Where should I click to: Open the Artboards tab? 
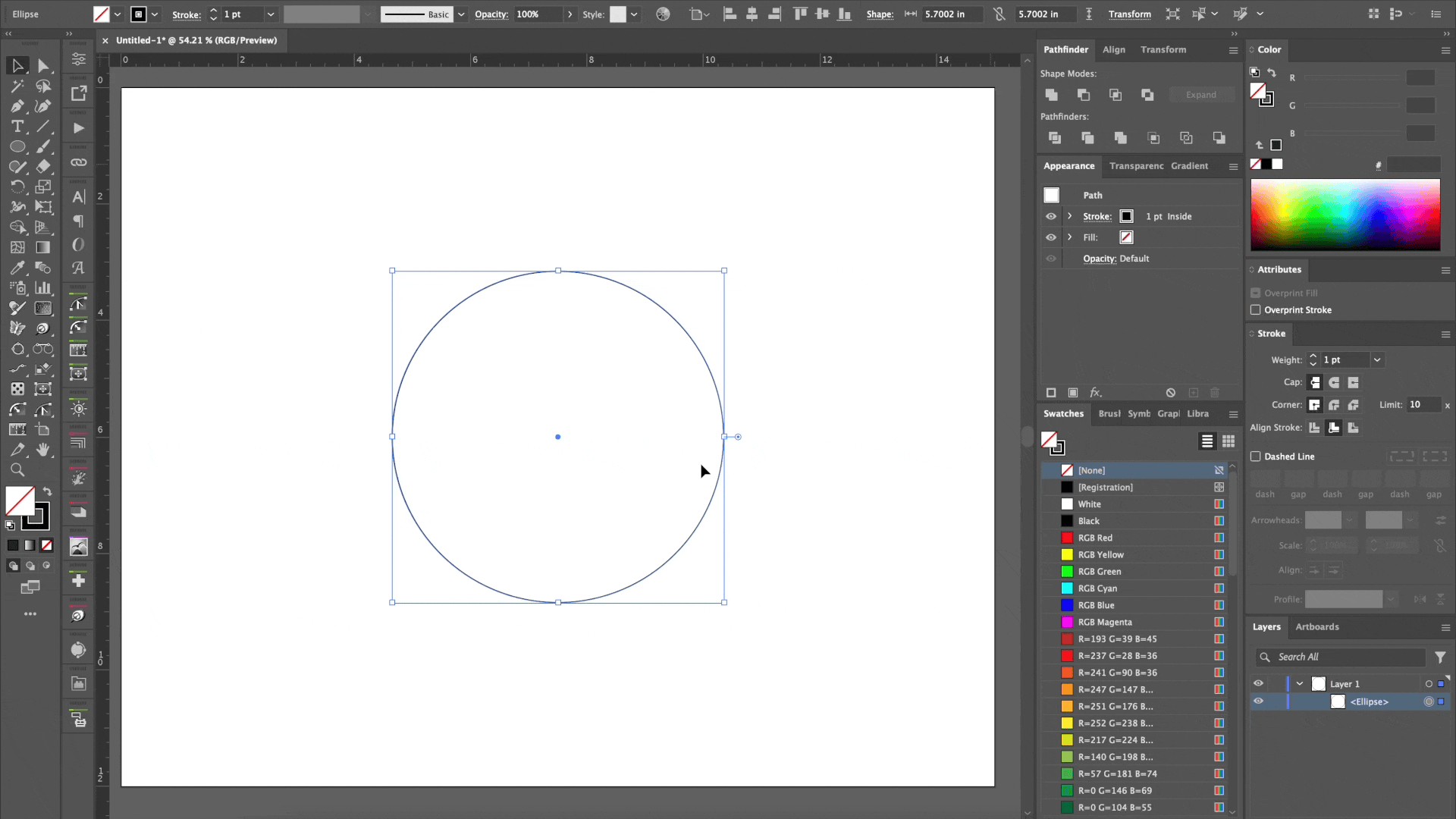1316,627
